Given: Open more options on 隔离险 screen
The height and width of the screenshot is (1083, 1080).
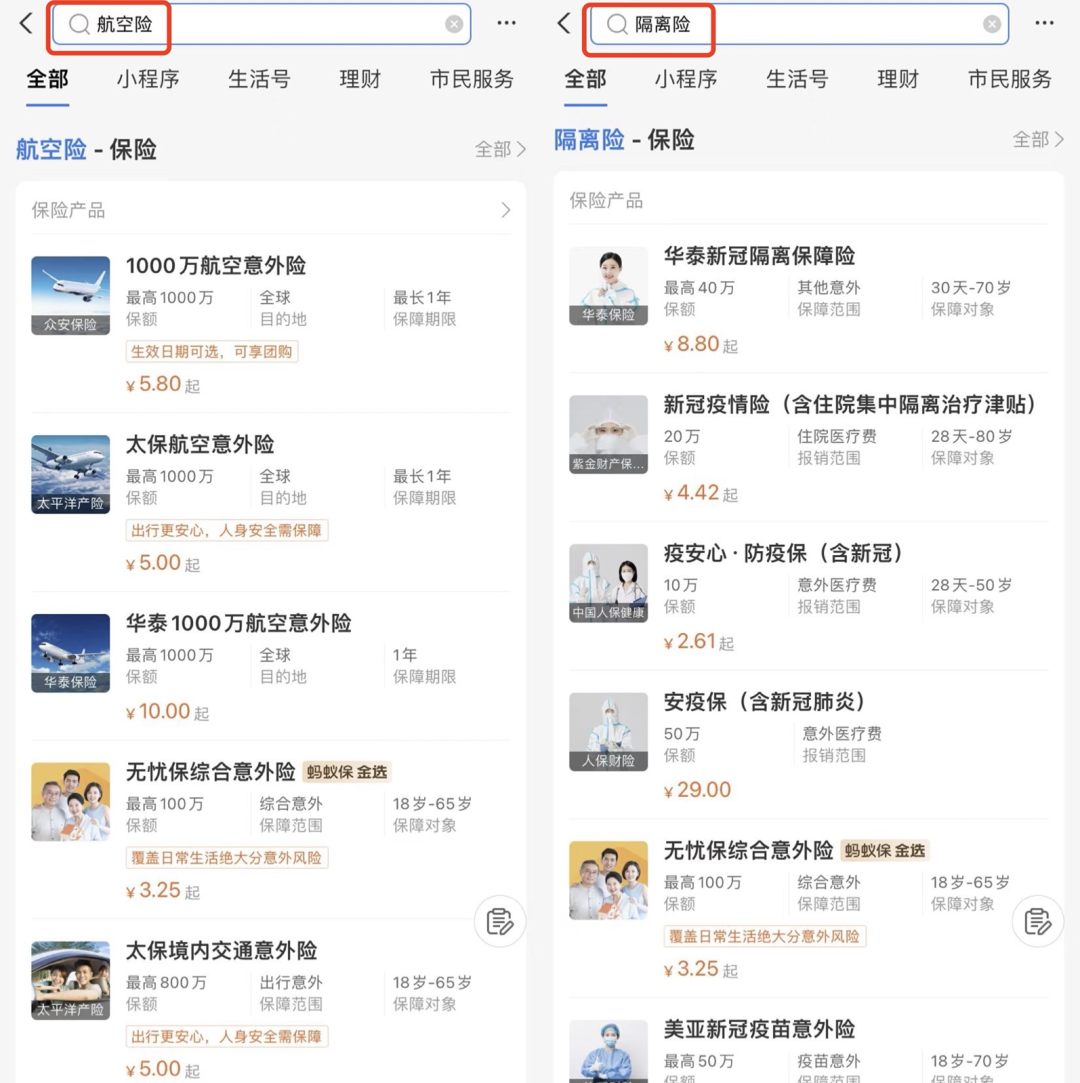Looking at the screenshot, I should click(1044, 23).
